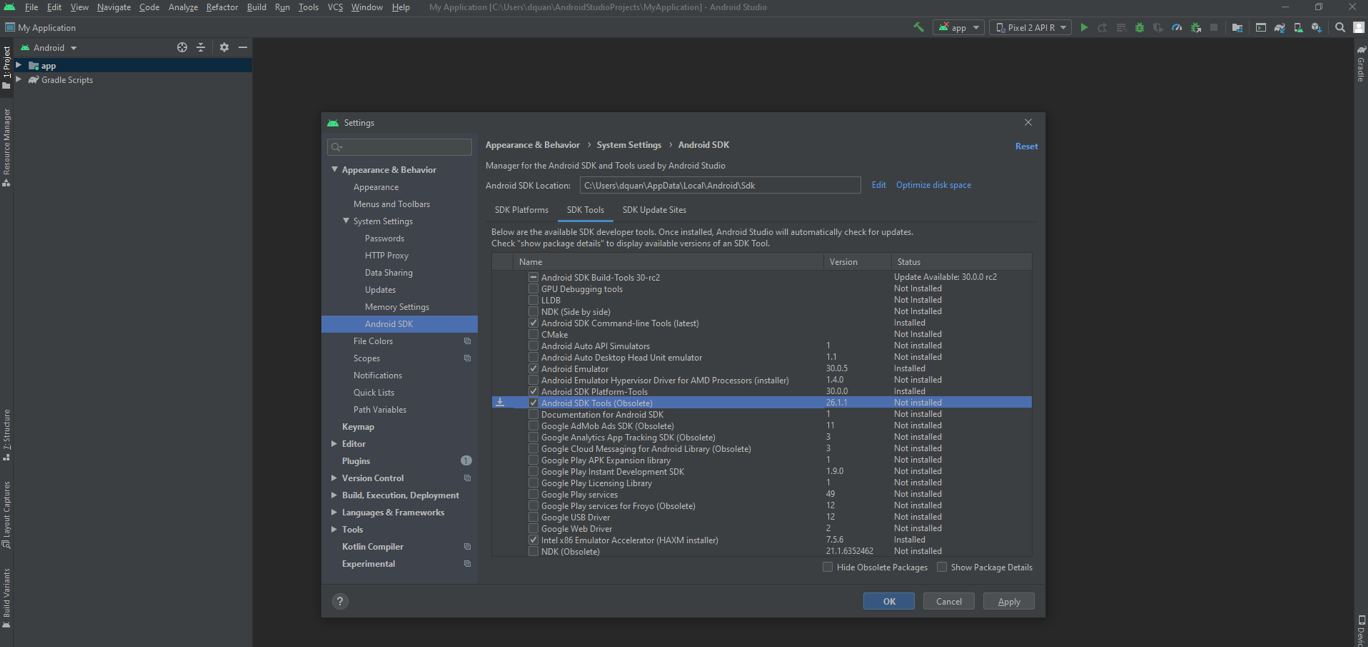Collapse the System Settings subsection

pos(346,221)
